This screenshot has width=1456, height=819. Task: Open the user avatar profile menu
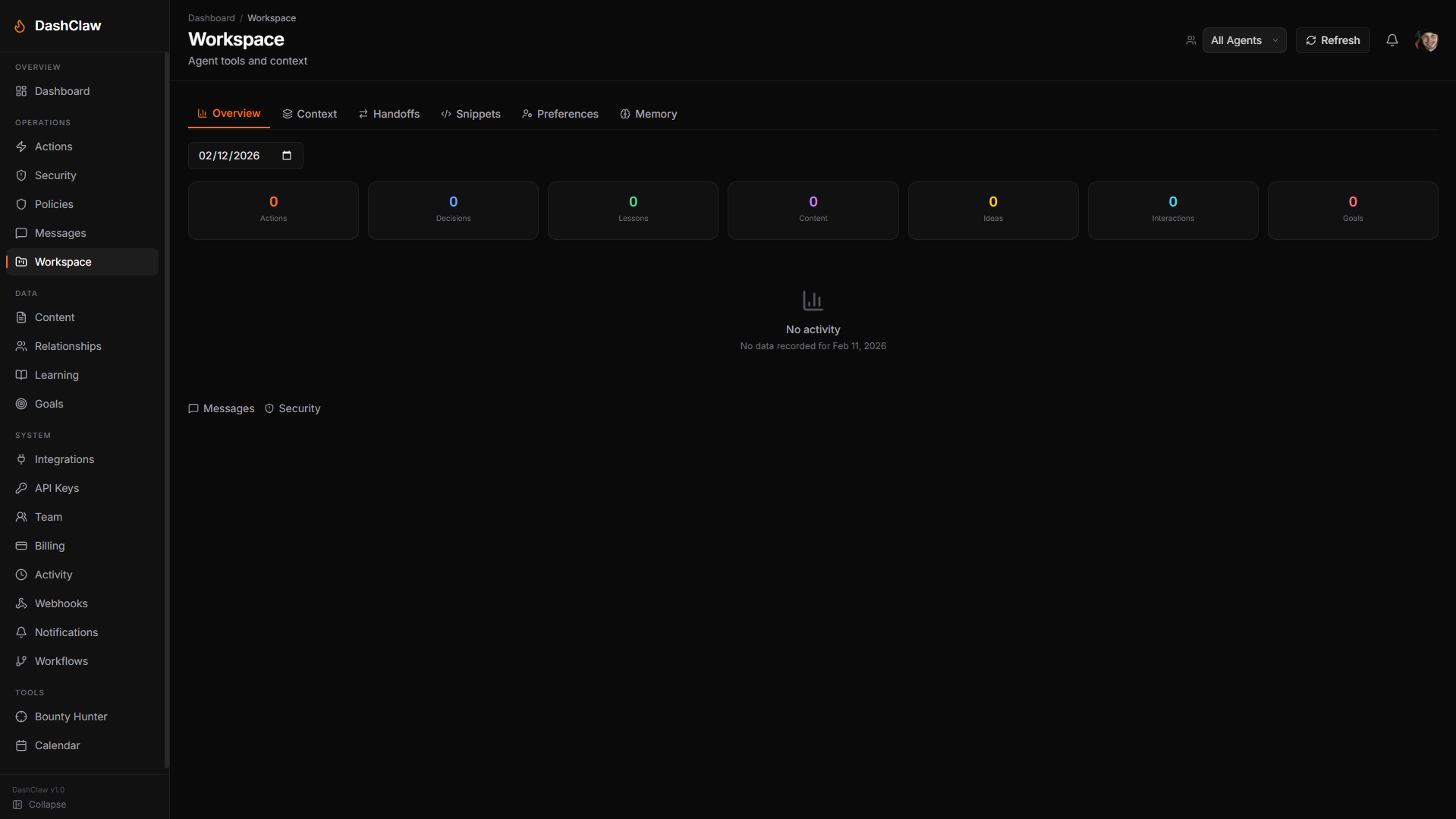(1426, 40)
